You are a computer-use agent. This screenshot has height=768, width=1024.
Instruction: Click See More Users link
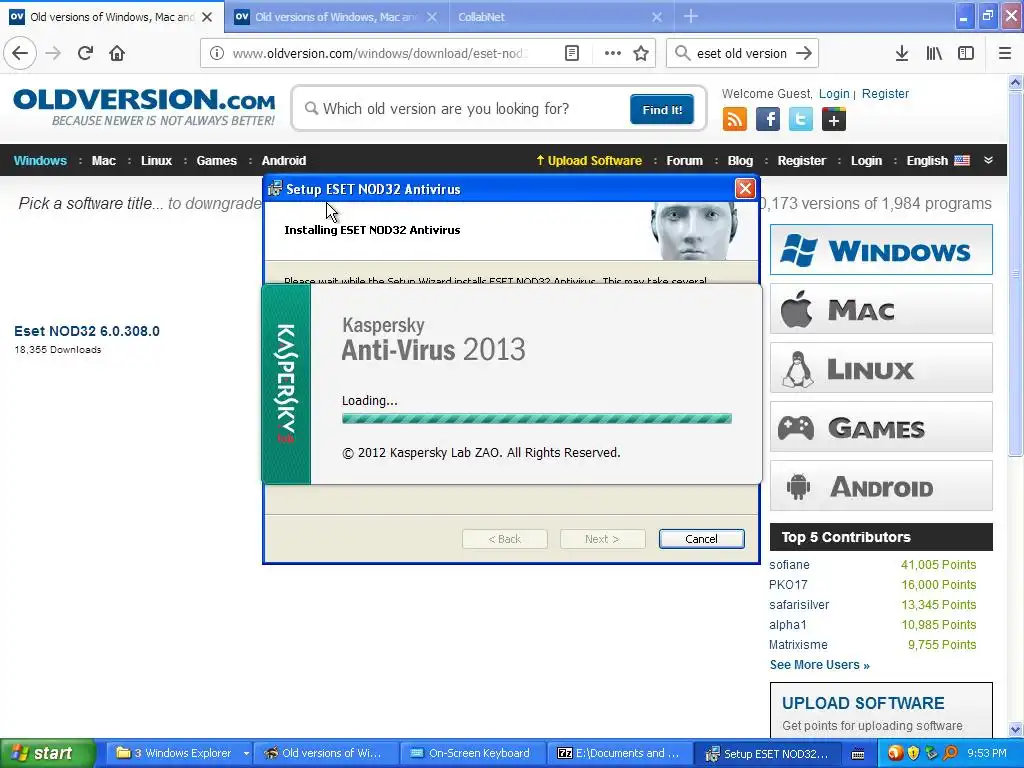coord(820,665)
